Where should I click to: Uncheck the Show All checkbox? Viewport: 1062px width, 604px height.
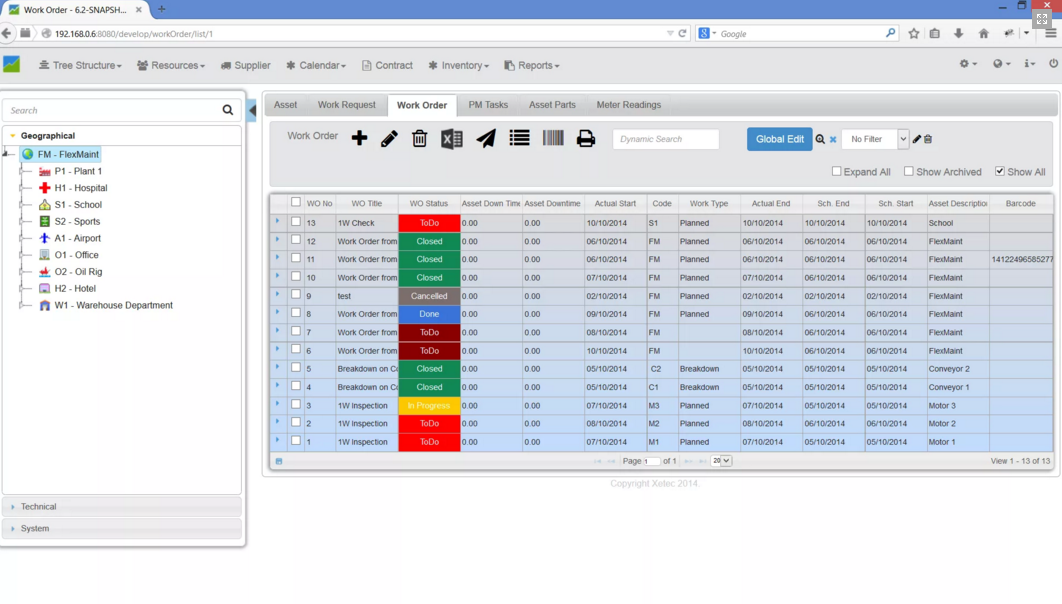pos(1000,171)
